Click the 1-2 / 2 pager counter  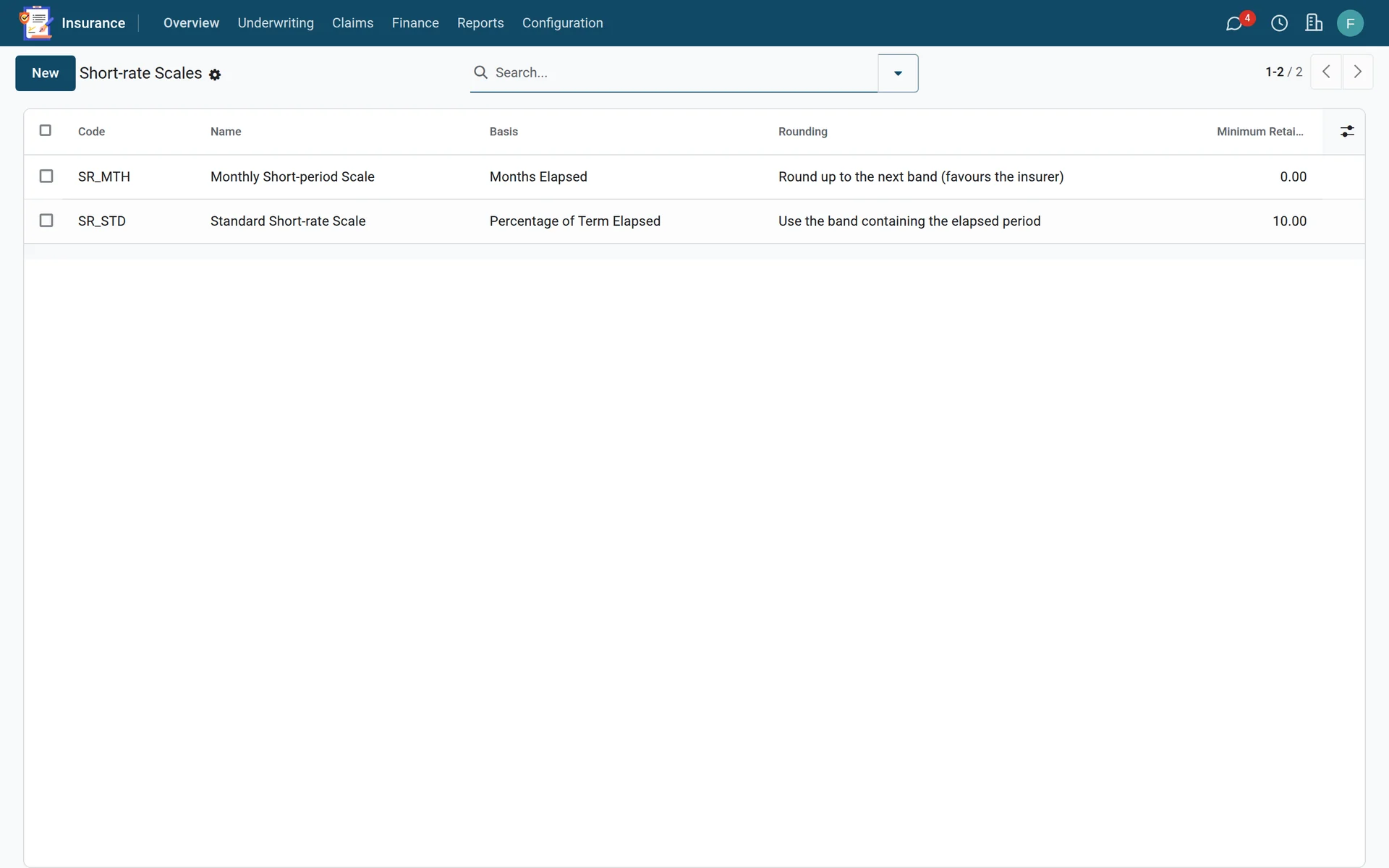click(x=1283, y=72)
